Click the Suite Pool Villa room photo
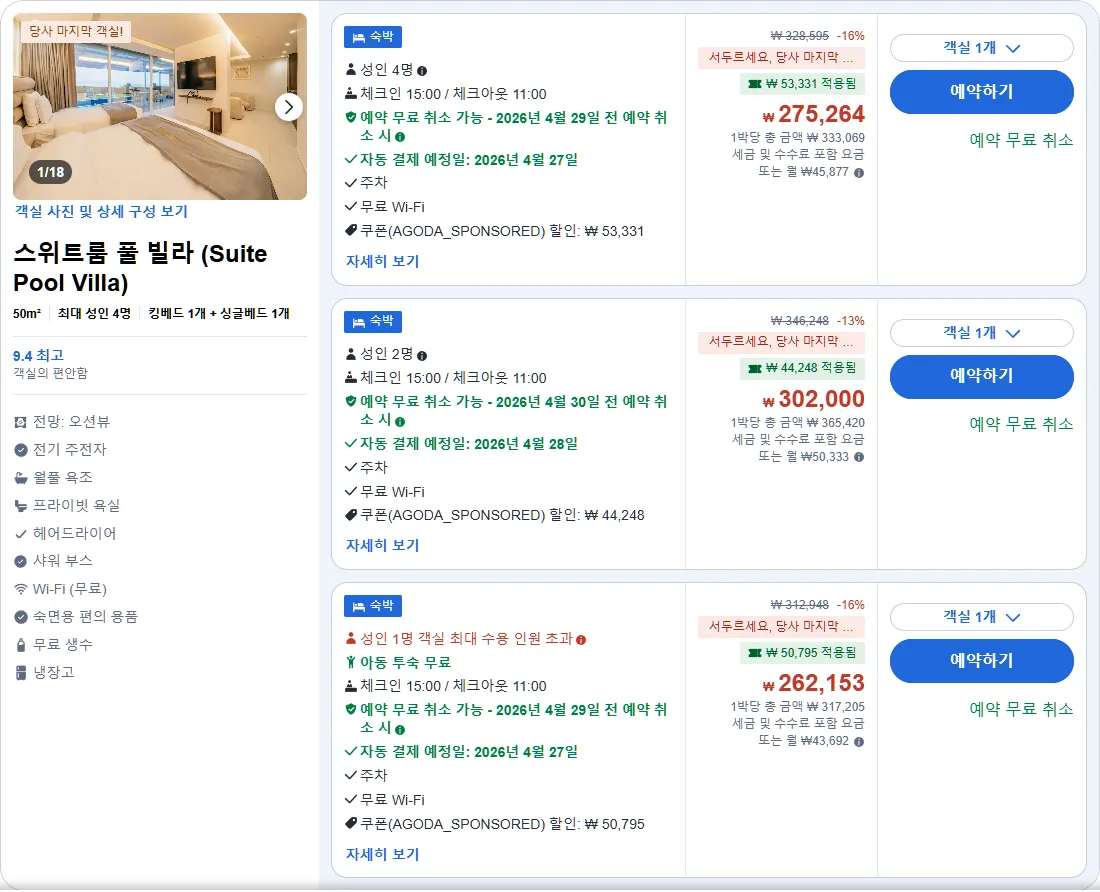The image size is (1100, 892). pos(160,107)
